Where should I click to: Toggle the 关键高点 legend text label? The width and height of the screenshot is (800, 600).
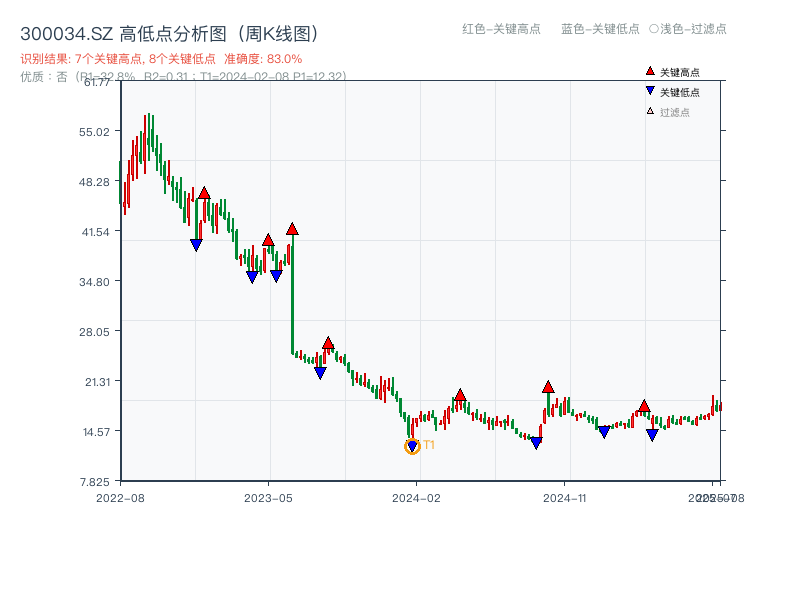click(680, 72)
